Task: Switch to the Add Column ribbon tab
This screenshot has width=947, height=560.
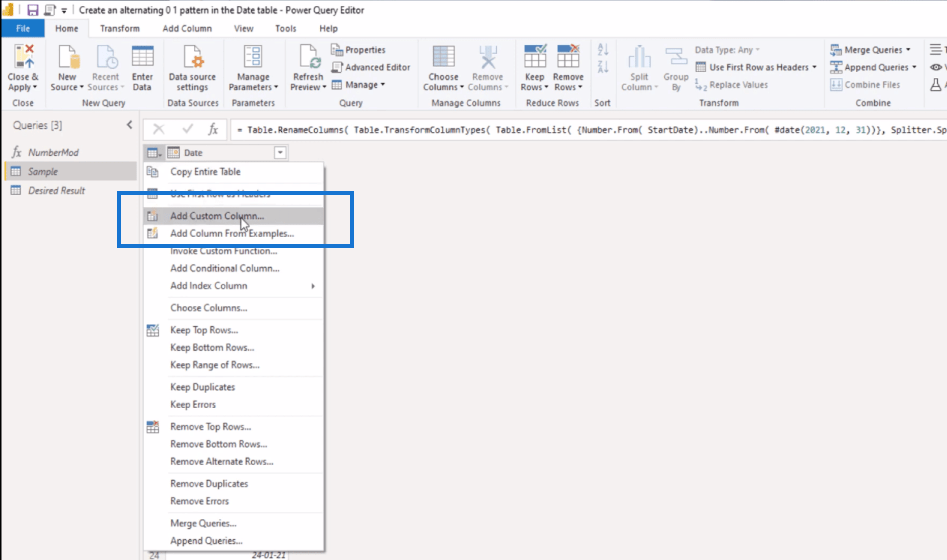Action: coord(187,28)
